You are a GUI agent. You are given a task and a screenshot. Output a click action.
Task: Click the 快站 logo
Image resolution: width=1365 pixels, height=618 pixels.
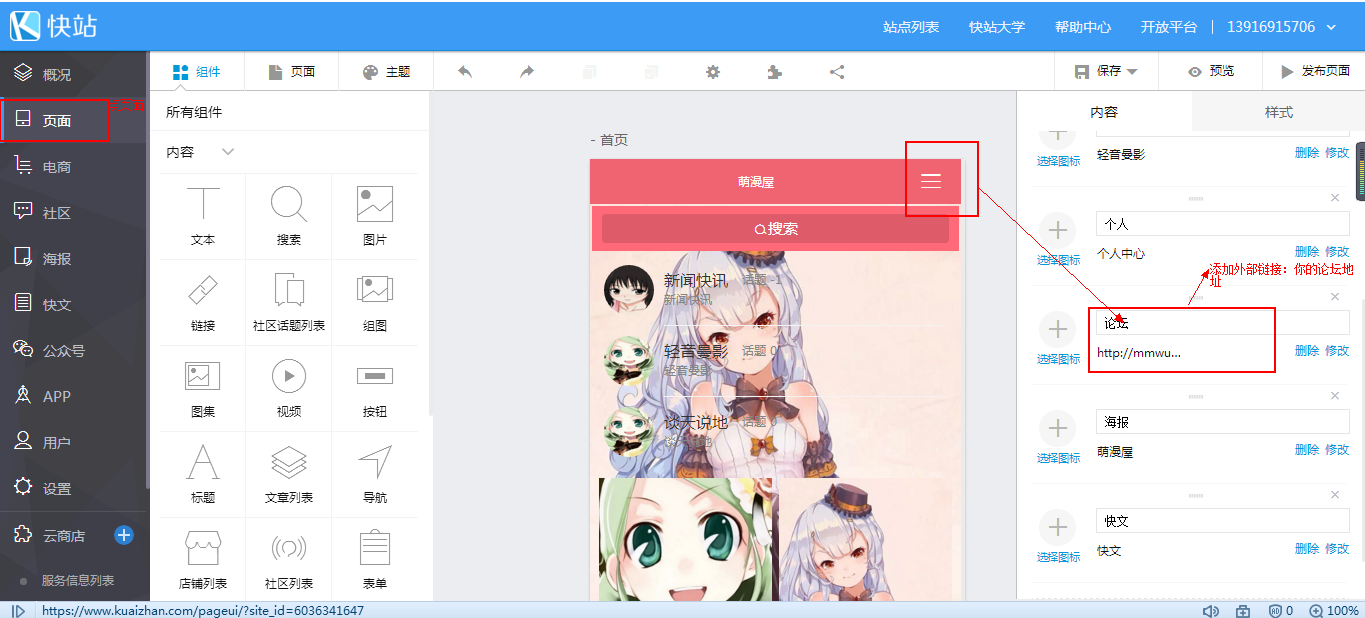(x=55, y=25)
